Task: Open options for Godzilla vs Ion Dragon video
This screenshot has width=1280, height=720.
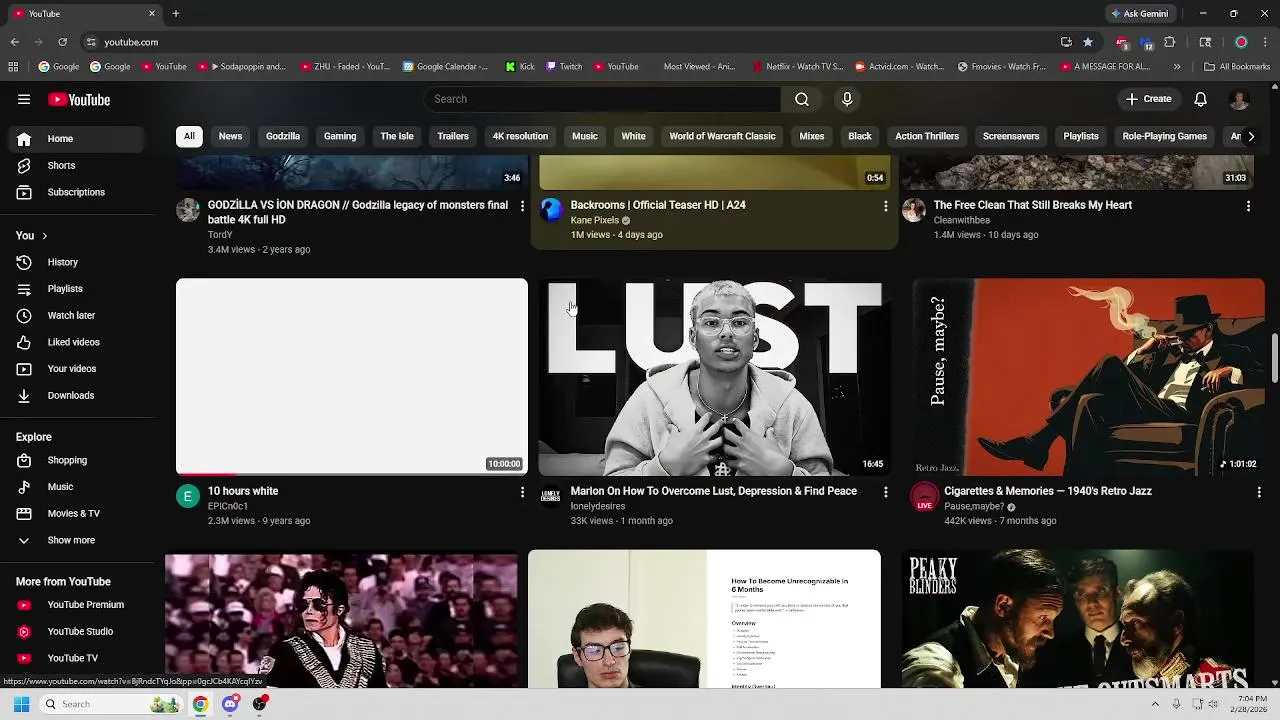Action: point(522,206)
